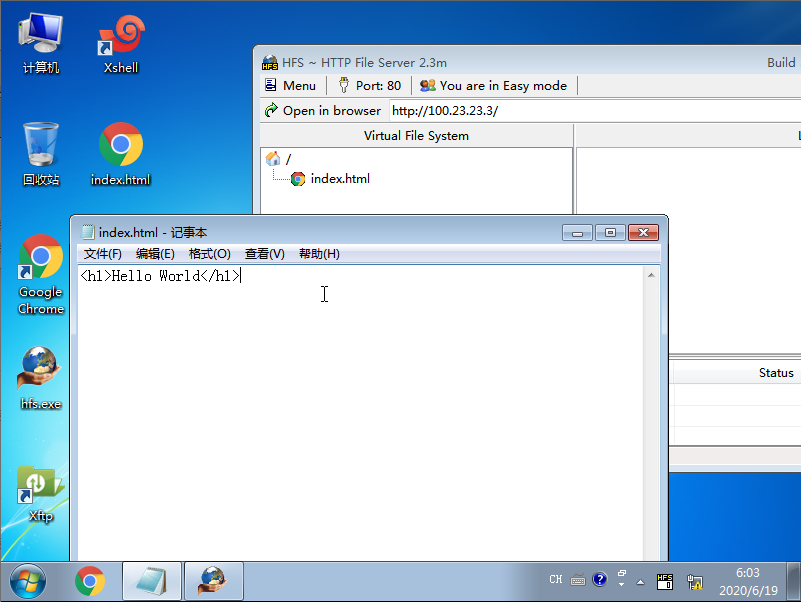Select index.html in Virtual File System tree

click(x=339, y=179)
